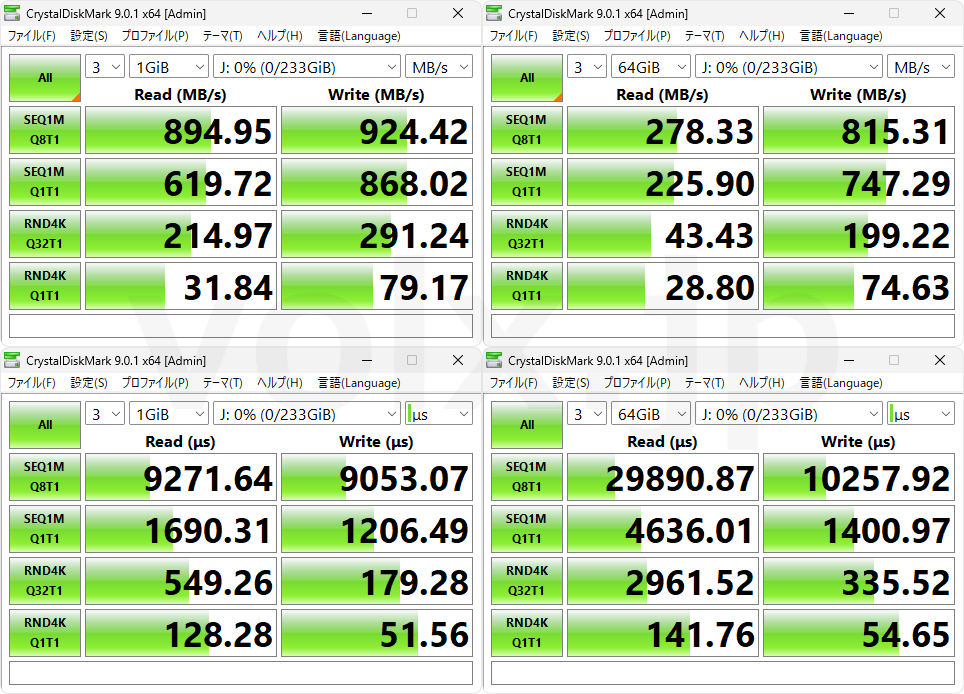964x694 pixels.
Task: Click the "1206.49" write latency value
Action: pyautogui.click(x=377, y=529)
